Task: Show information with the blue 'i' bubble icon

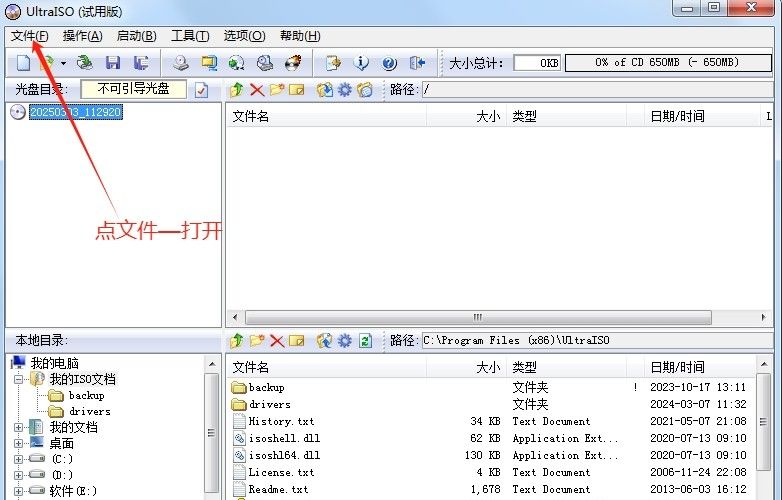Action: (361, 63)
